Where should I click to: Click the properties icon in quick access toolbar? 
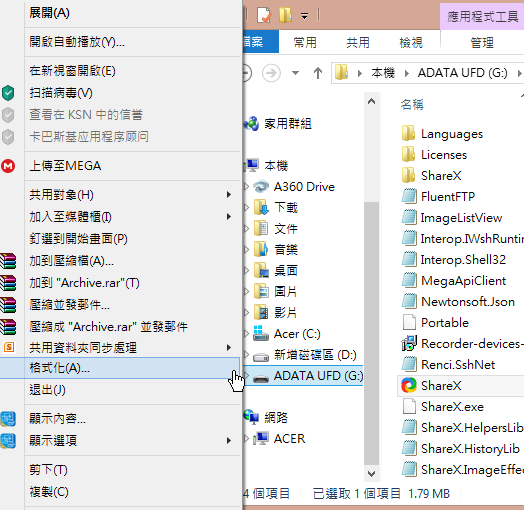point(264,15)
